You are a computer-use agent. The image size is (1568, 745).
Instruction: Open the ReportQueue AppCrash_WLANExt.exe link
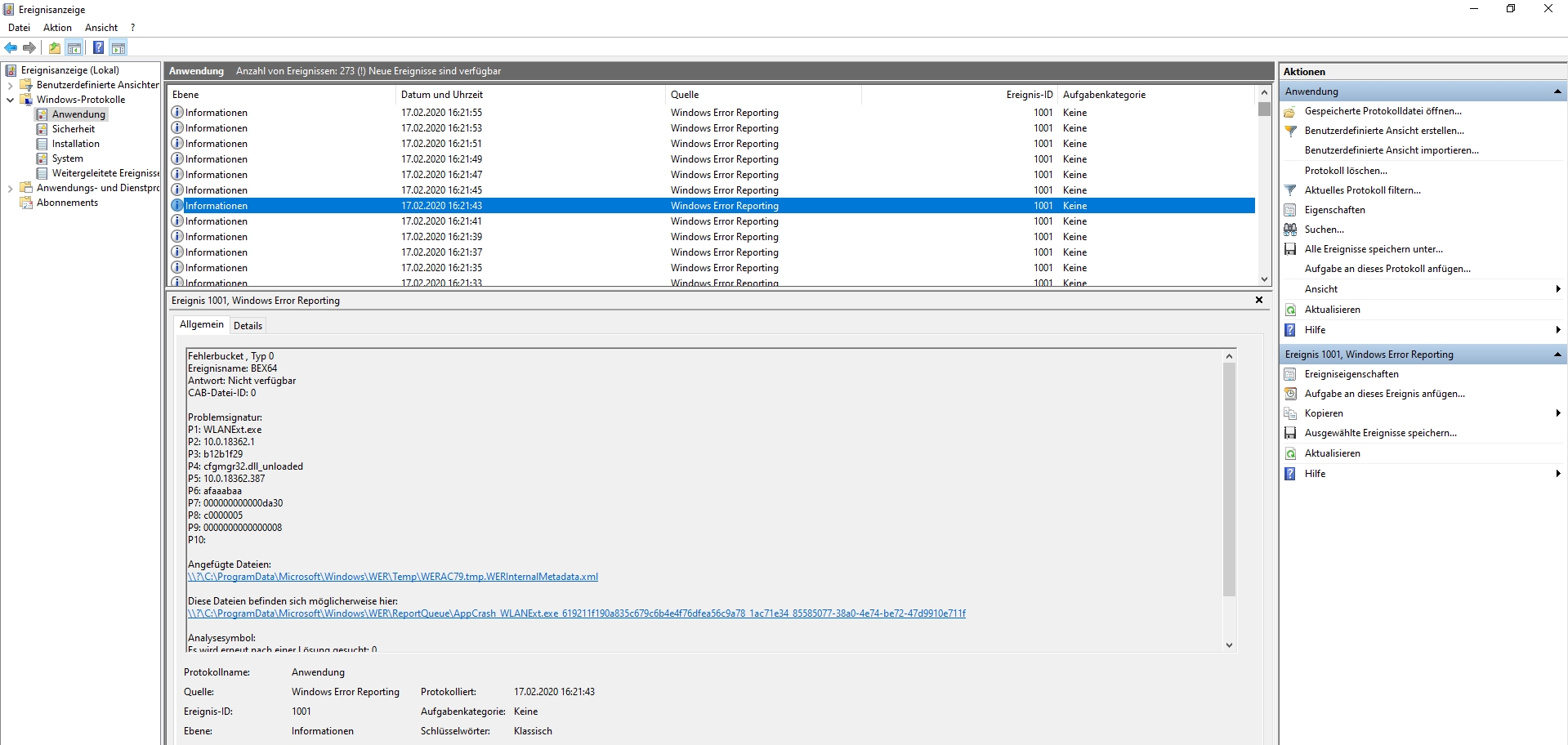coord(577,613)
